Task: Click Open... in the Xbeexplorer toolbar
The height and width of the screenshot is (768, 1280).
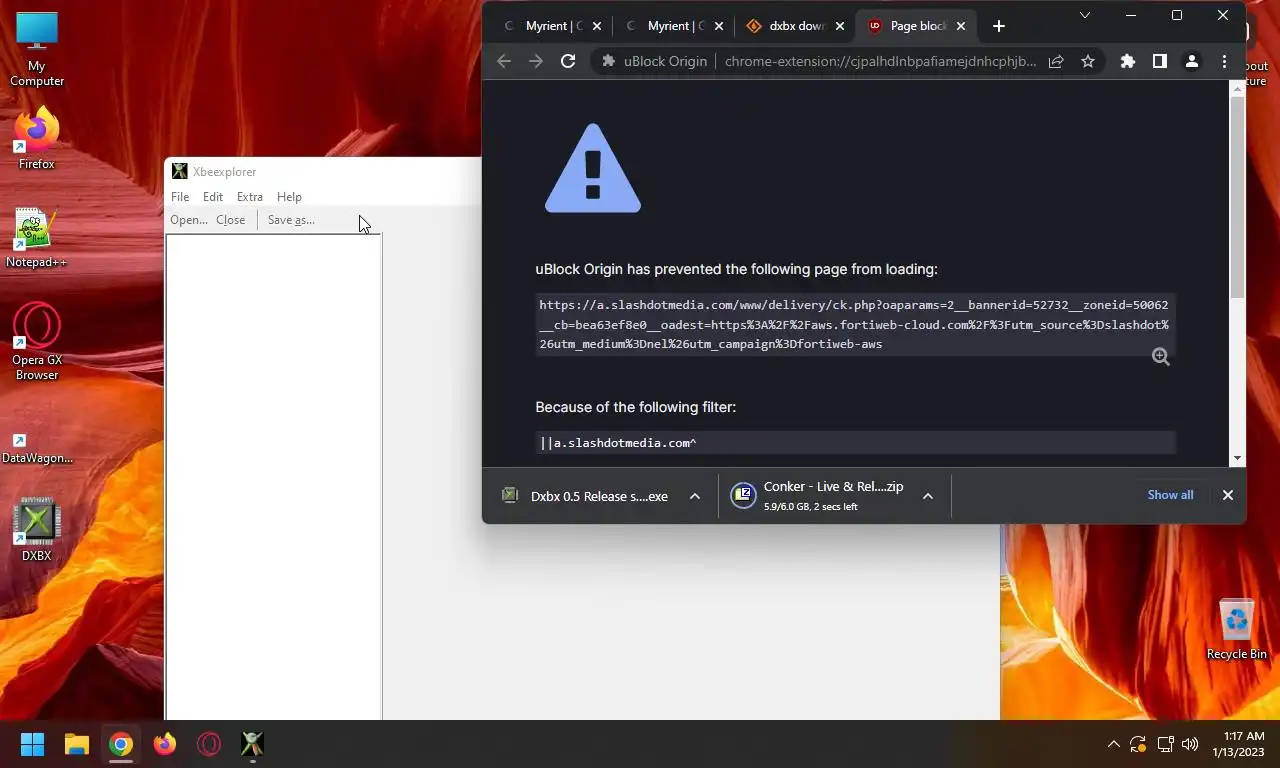Action: [x=189, y=220]
